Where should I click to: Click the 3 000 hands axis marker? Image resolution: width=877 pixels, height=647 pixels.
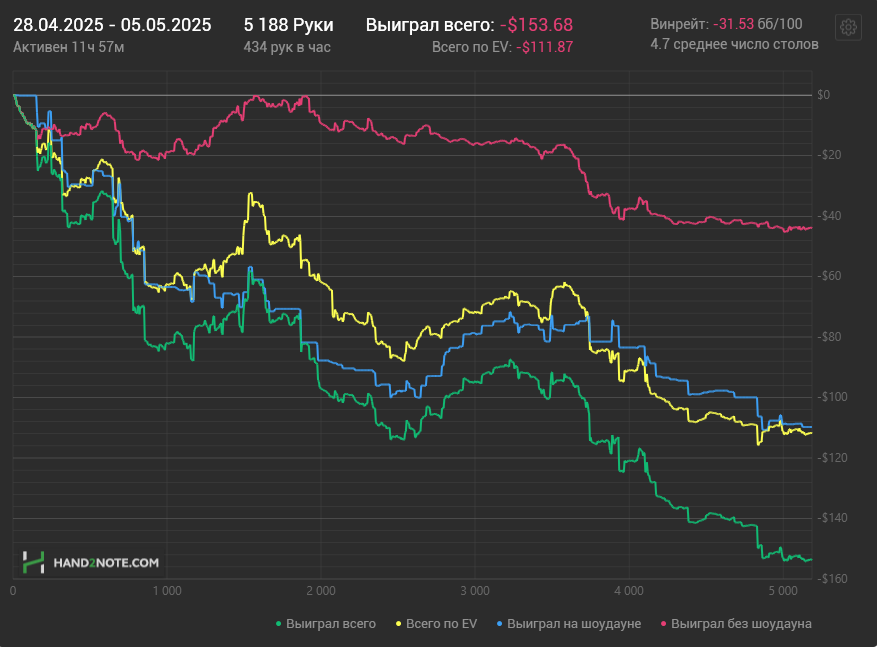point(475,591)
